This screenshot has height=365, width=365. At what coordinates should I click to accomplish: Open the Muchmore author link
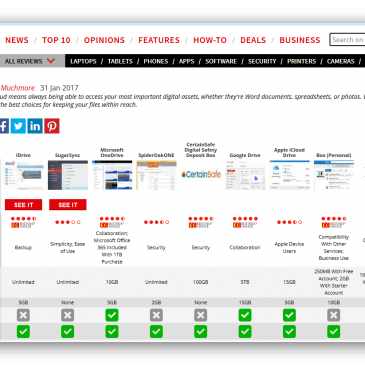coord(17,88)
